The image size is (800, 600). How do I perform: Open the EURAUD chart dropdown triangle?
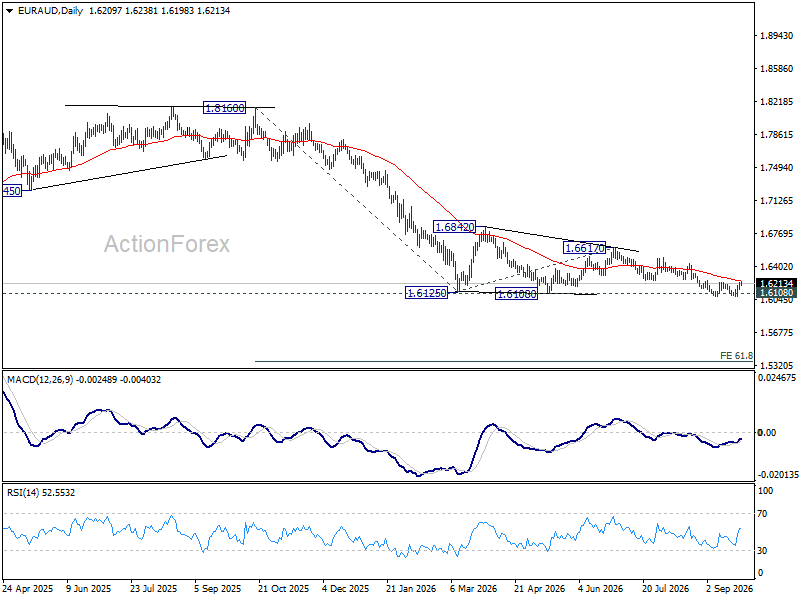(x=10, y=11)
